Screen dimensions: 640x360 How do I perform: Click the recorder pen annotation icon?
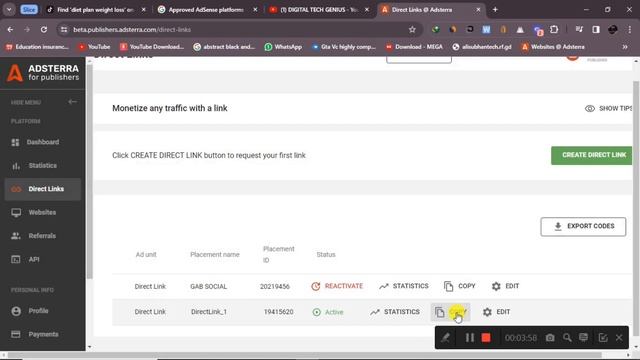tap(446, 338)
